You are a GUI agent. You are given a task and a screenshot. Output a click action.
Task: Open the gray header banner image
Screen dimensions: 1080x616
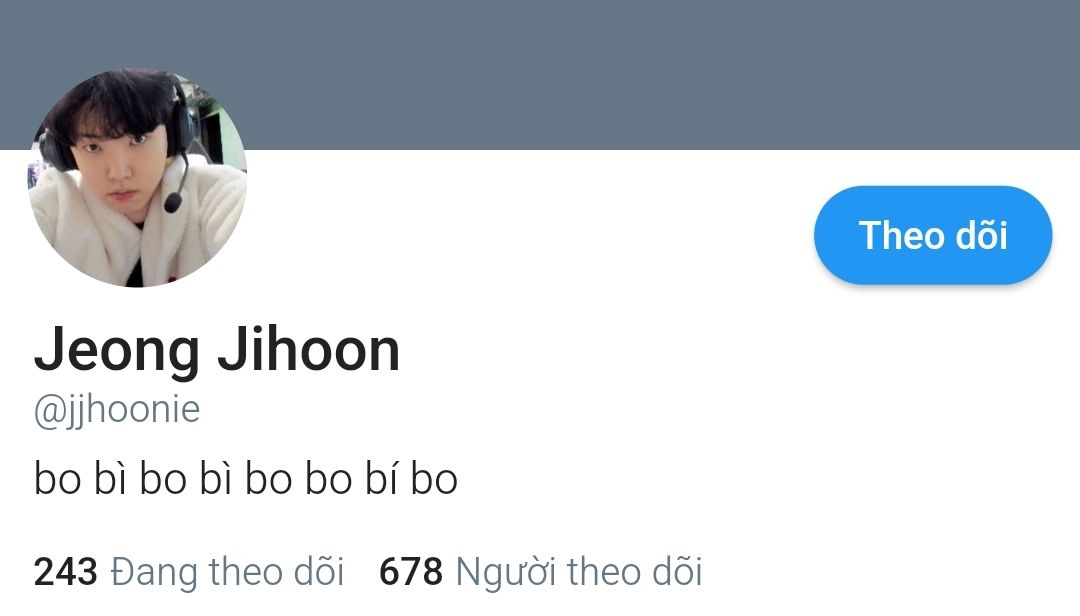coord(540,74)
